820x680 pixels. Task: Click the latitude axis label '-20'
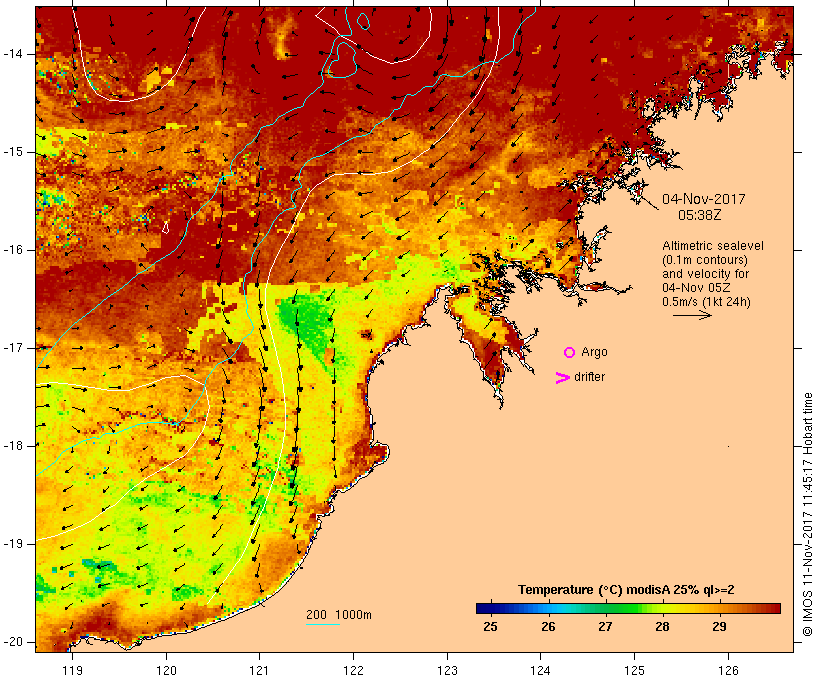[13, 642]
